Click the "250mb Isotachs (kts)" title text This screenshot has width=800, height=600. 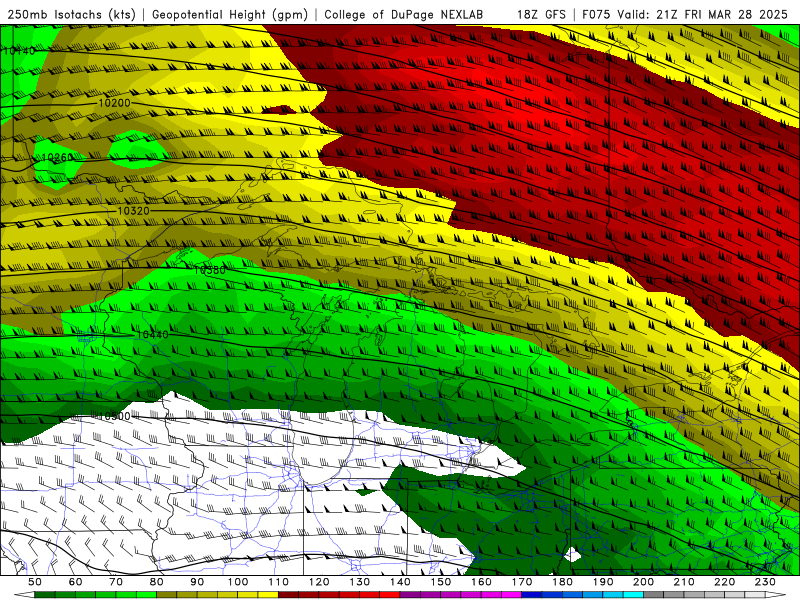[72, 14]
